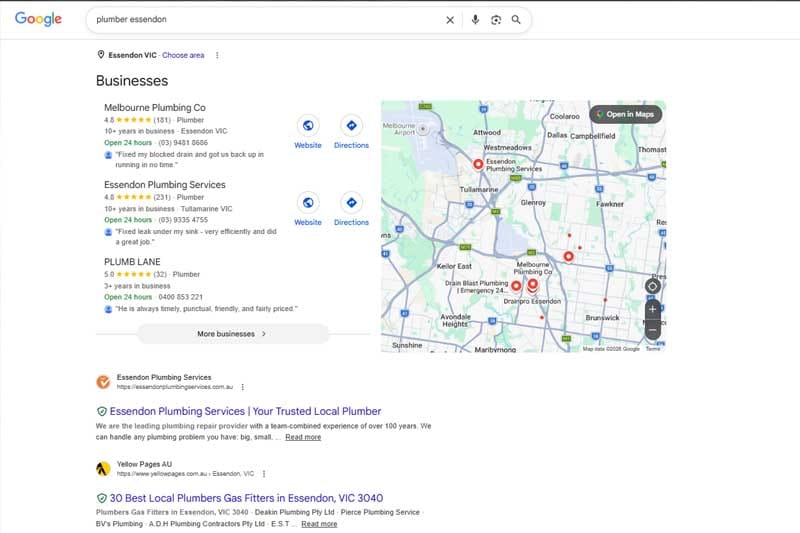The height and width of the screenshot is (533, 800).
Task: Click the Essendon Plumbing Services map pin
Action: [x=478, y=164]
